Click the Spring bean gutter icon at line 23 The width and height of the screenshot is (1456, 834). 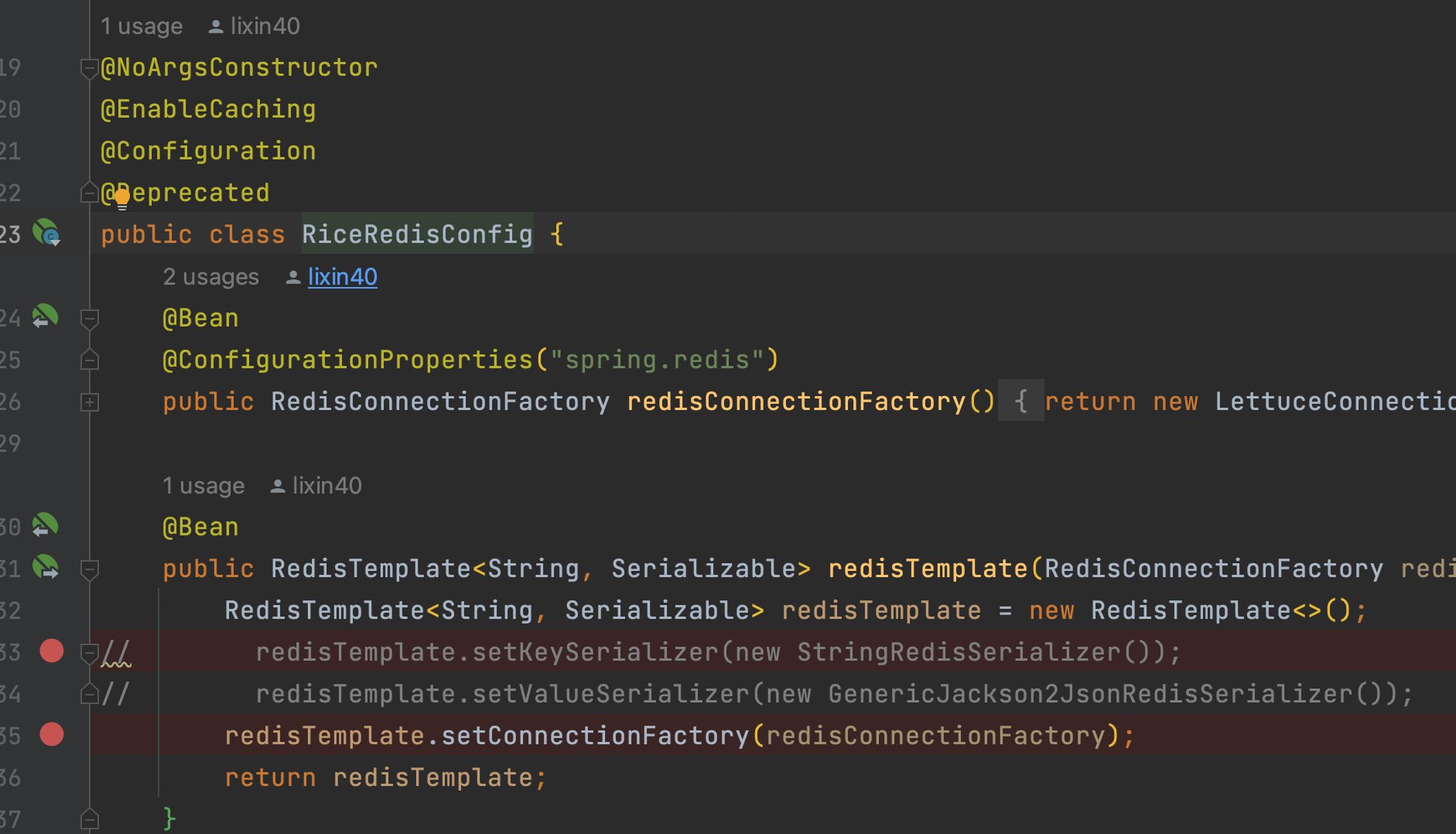click(x=46, y=232)
